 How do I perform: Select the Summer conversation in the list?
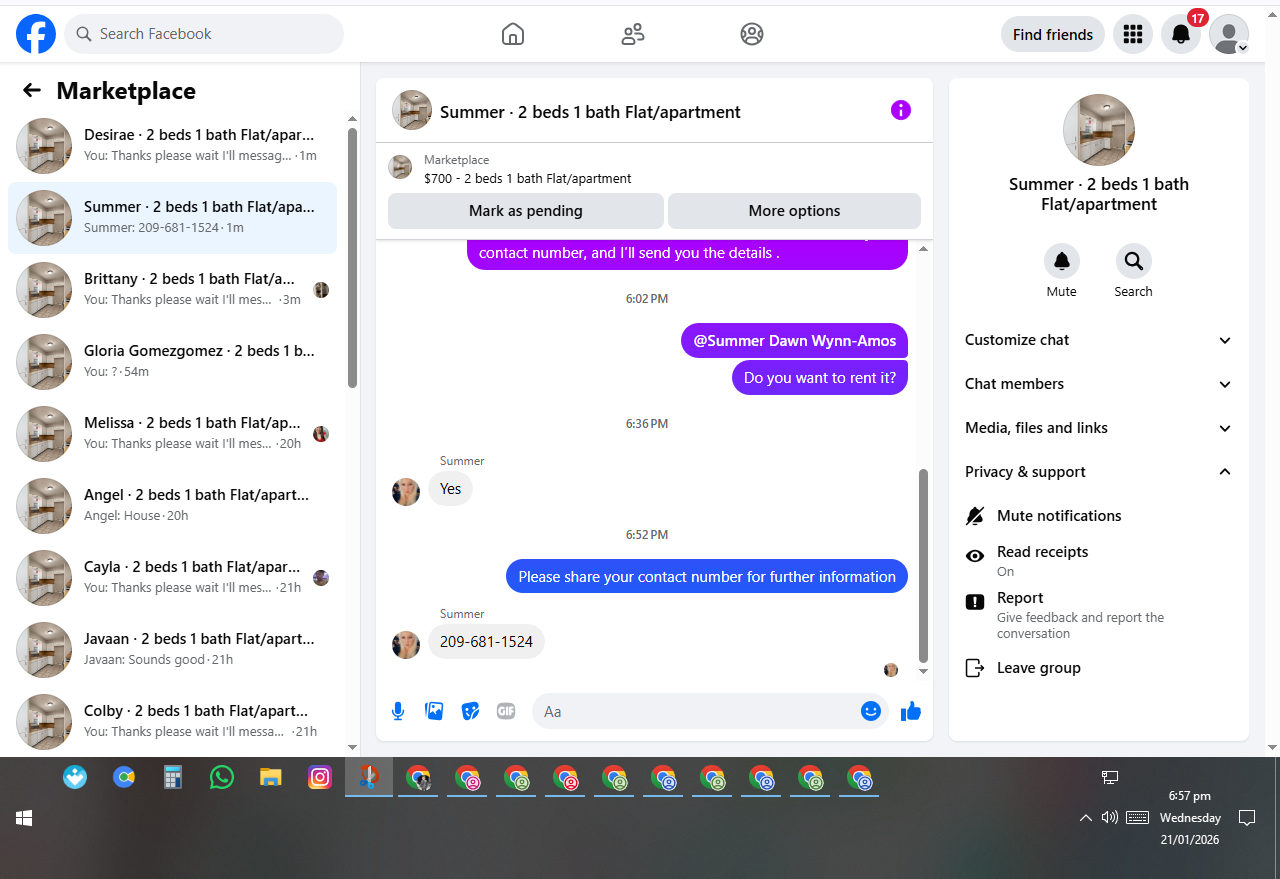172,218
